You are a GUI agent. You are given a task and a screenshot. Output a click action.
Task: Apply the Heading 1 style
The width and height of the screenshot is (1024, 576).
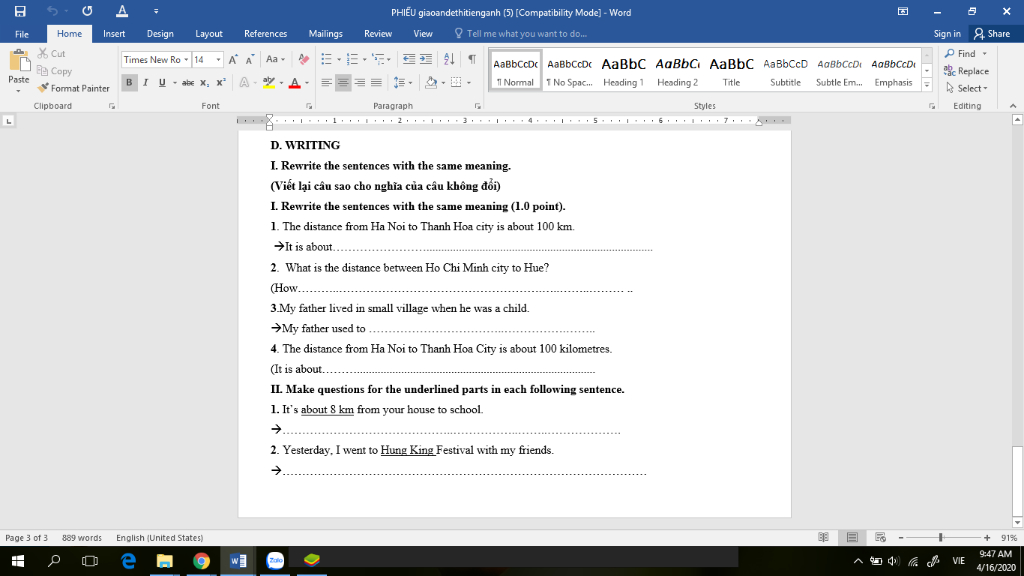click(623, 71)
